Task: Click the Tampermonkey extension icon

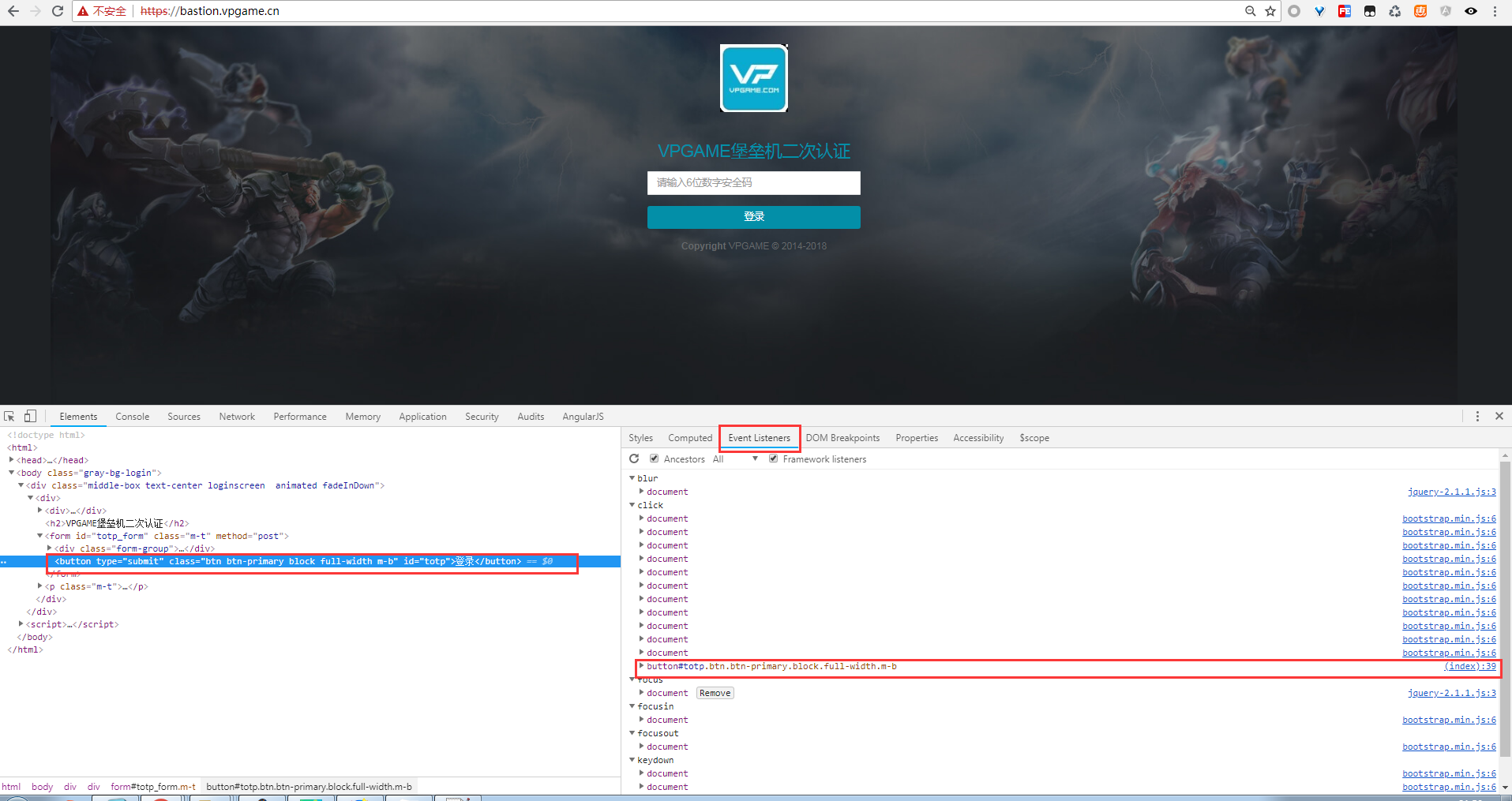Action: (x=1370, y=11)
